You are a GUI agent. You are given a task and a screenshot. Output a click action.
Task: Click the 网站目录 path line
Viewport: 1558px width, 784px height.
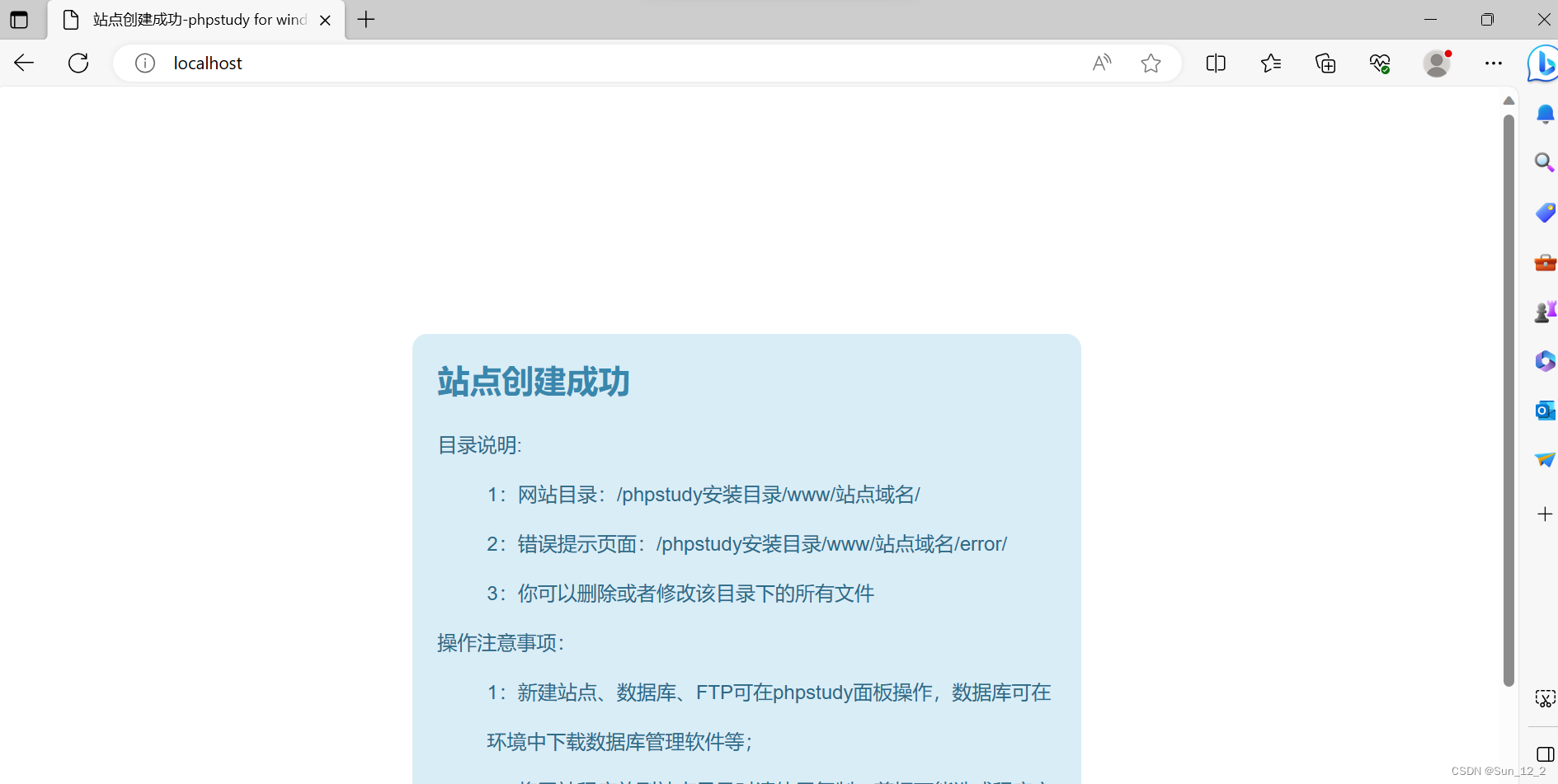[704, 495]
